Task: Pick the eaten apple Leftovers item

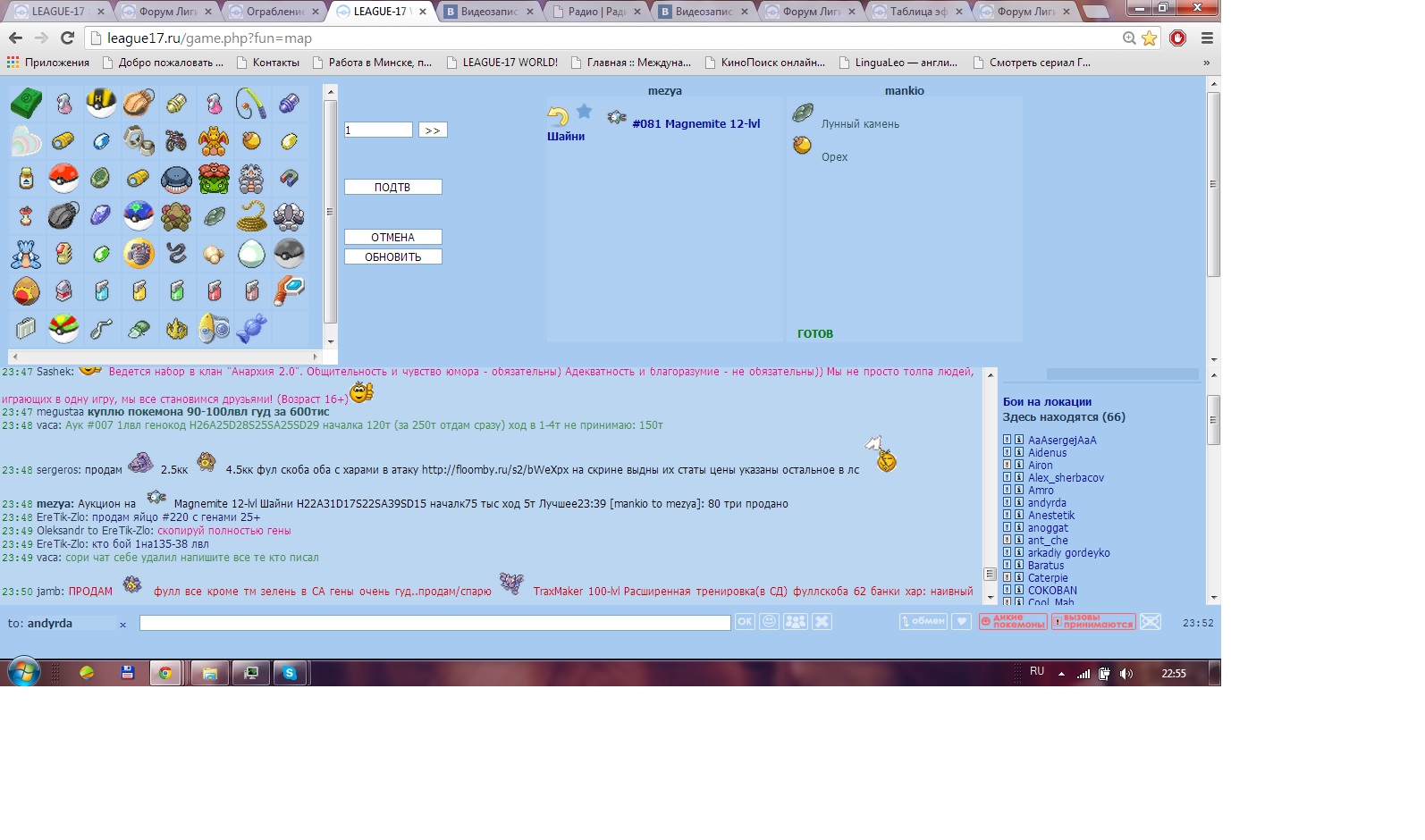Action: point(26,215)
